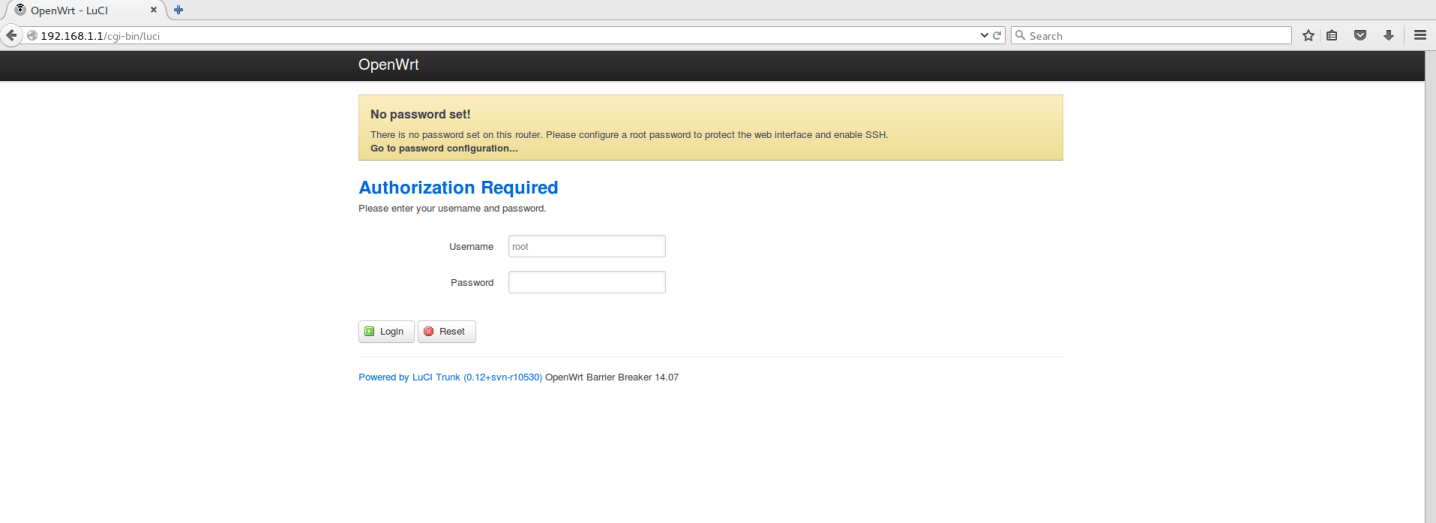This screenshot has height=523, width=1436.
Task: Open the downloads arrow icon
Action: click(1388, 35)
